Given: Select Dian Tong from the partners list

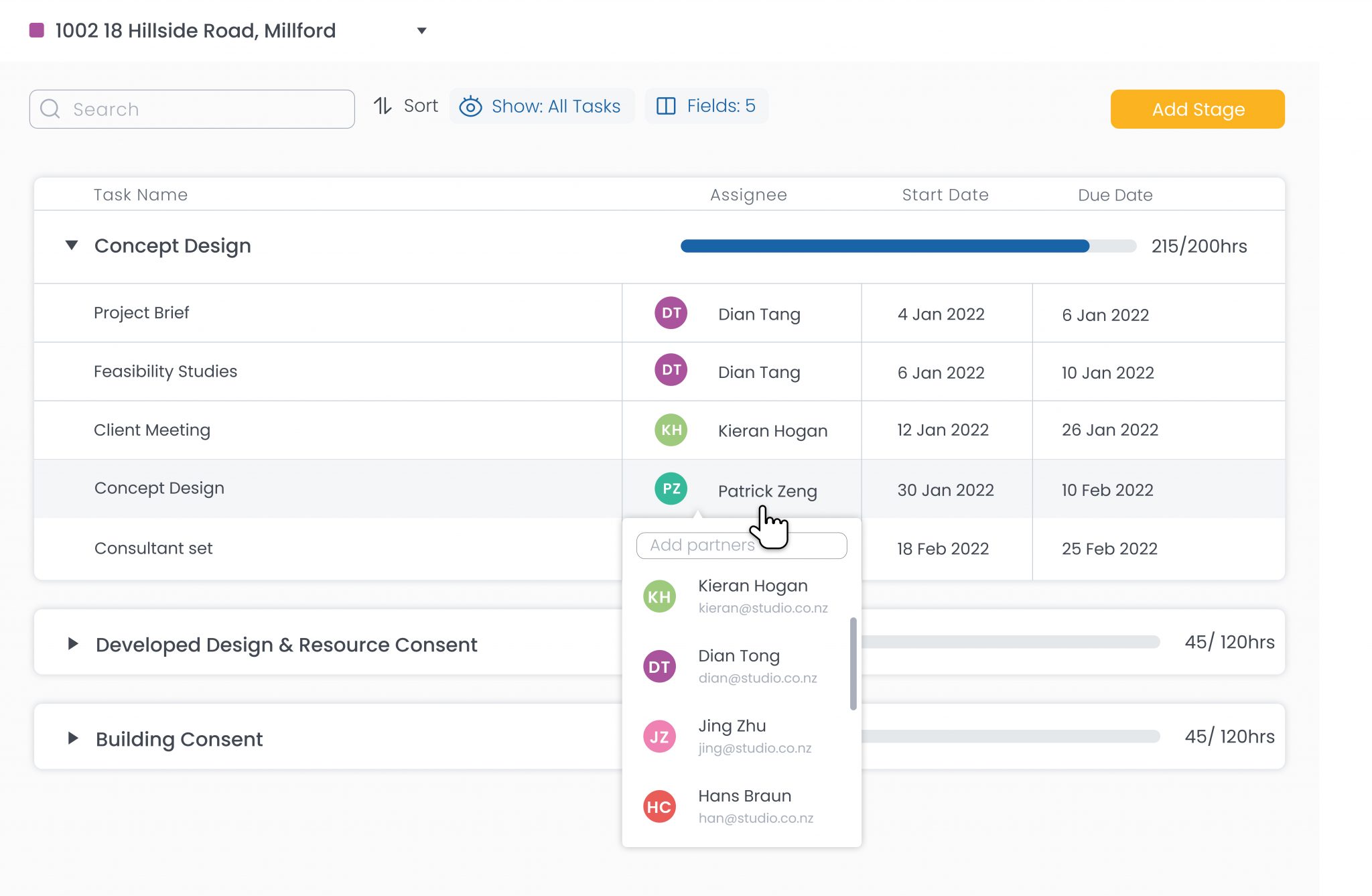Looking at the screenshot, I should 739,665.
